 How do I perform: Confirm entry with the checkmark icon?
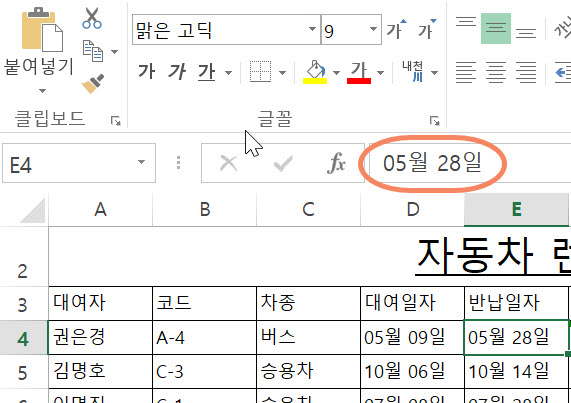point(283,163)
